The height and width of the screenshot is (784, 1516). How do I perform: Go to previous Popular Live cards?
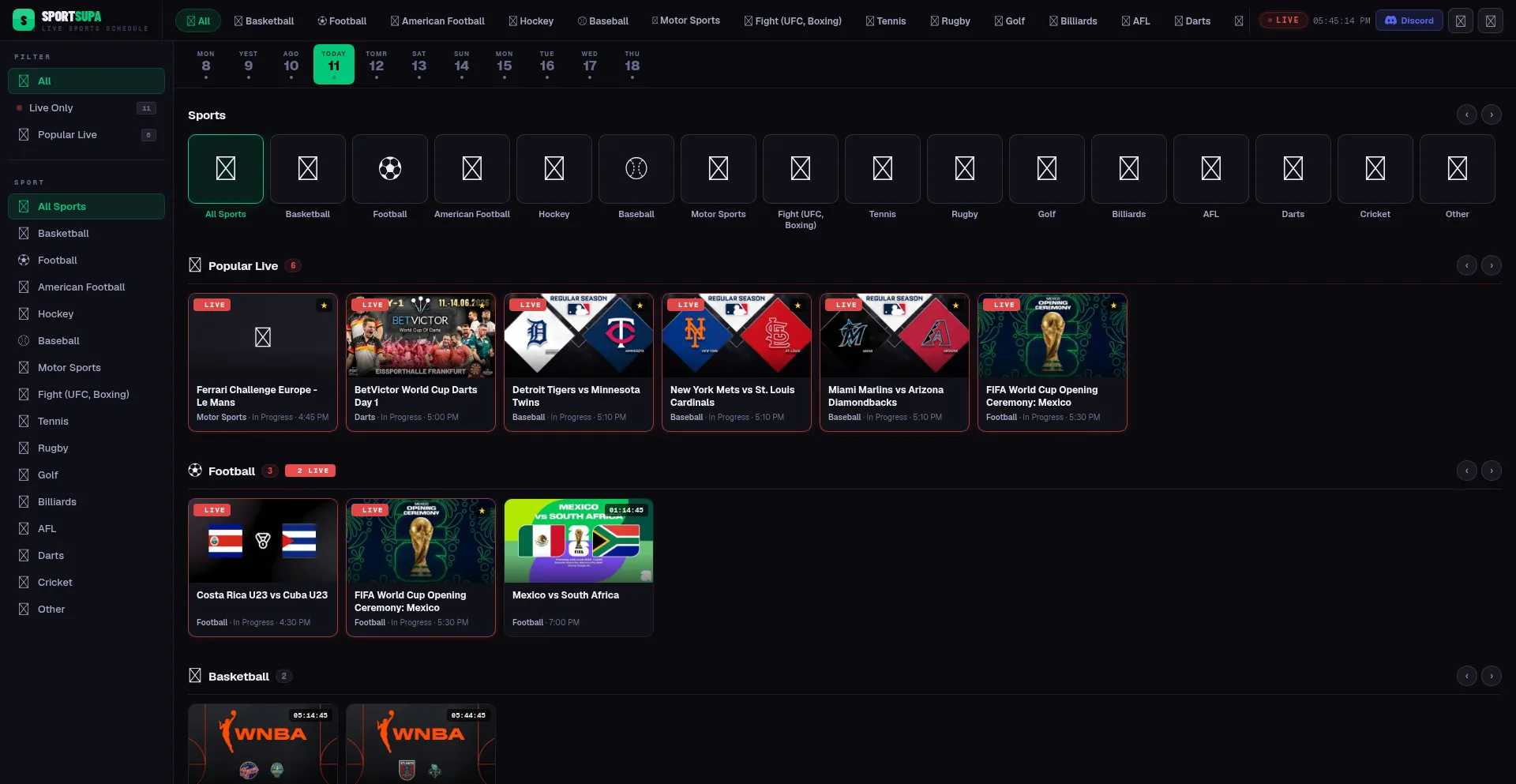[x=1466, y=265]
